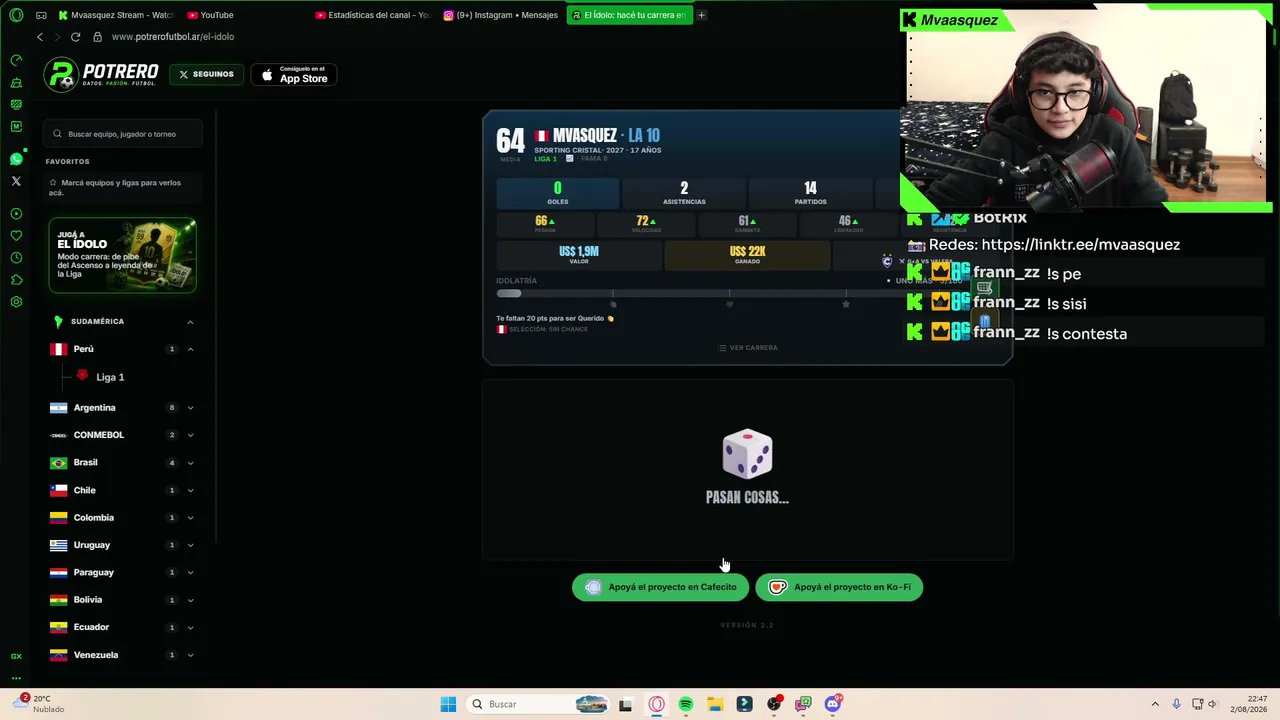Click the Potrero logo
The height and width of the screenshot is (720, 1280).
tap(102, 74)
